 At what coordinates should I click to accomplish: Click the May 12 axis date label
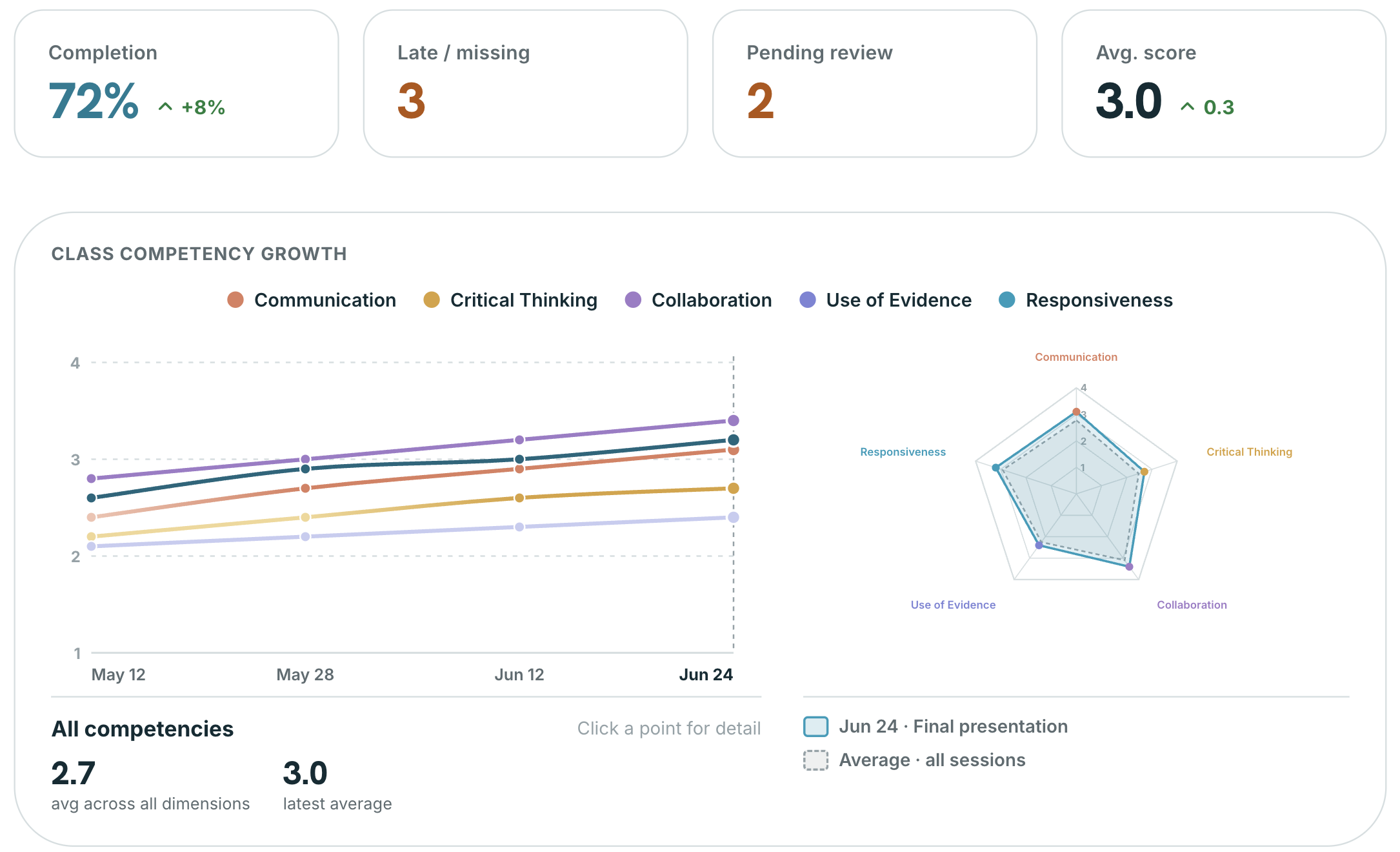pyautogui.click(x=119, y=675)
